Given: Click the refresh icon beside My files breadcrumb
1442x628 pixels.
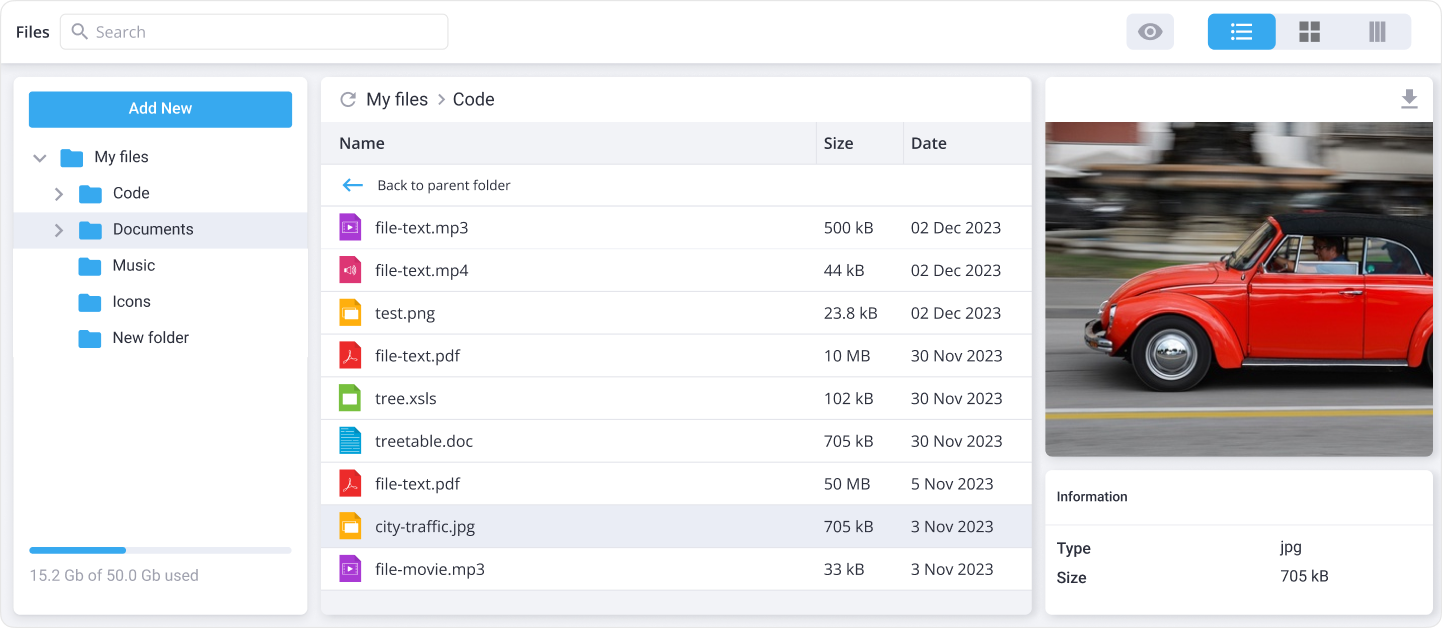Looking at the screenshot, I should [348, 99].
